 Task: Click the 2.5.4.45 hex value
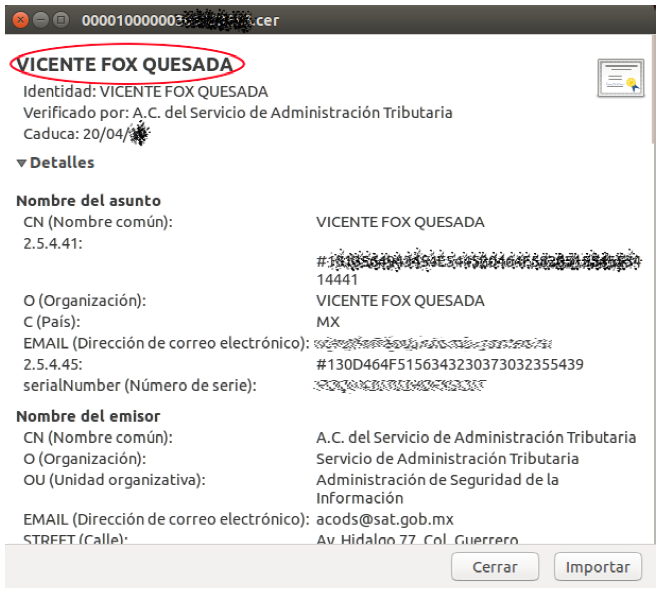pos(449,364)
